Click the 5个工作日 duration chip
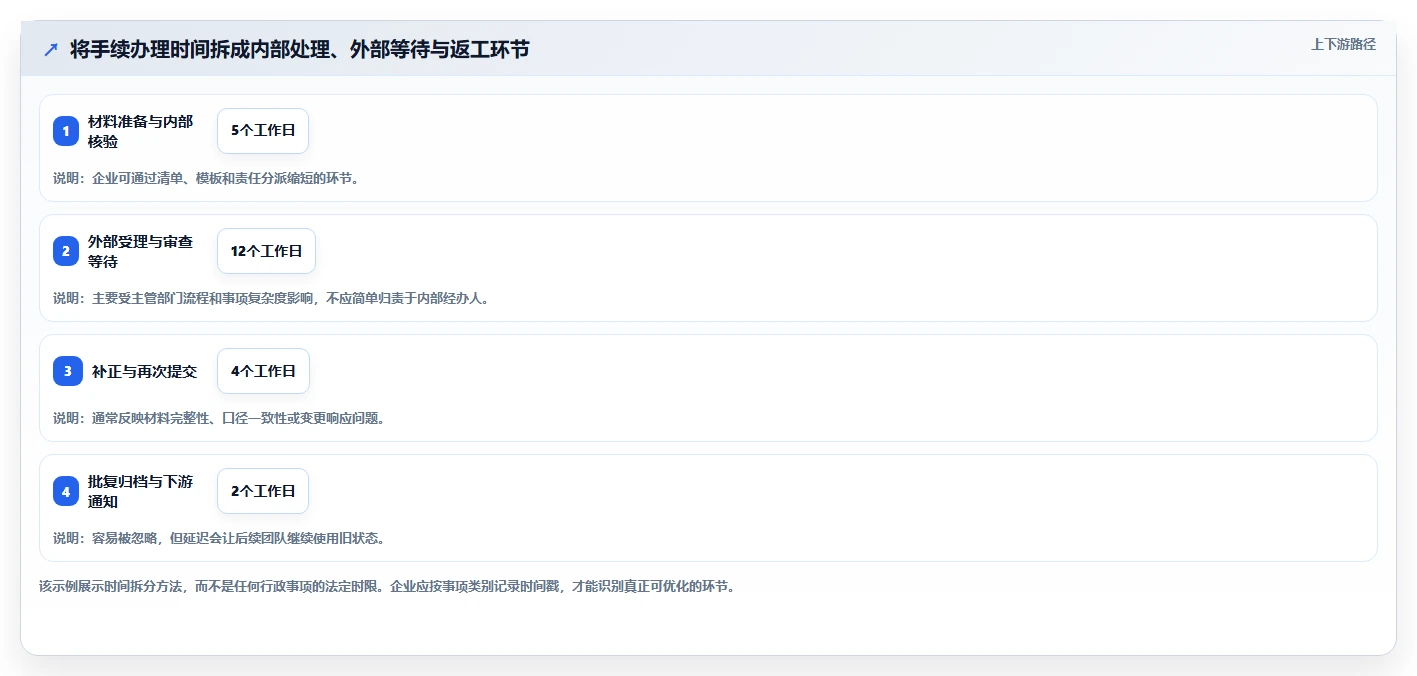 263,131
